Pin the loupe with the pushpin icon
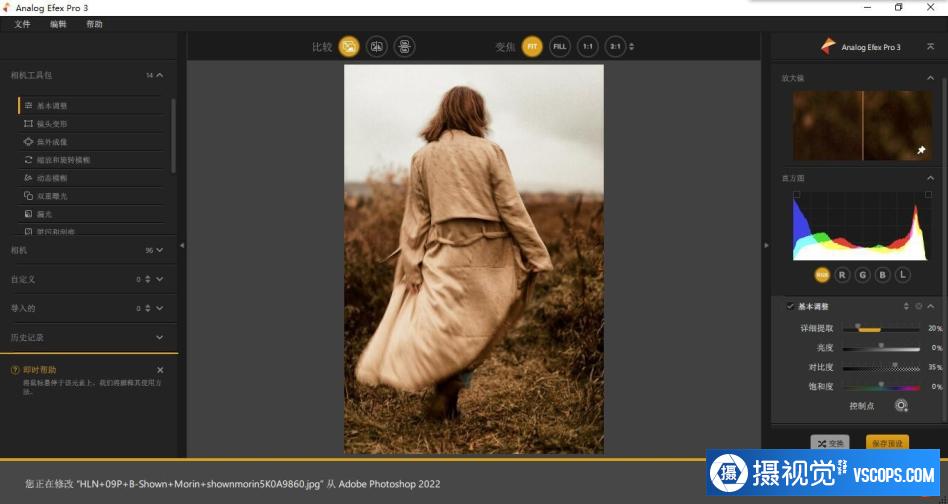Screen dimensions: 948x504 921,150
